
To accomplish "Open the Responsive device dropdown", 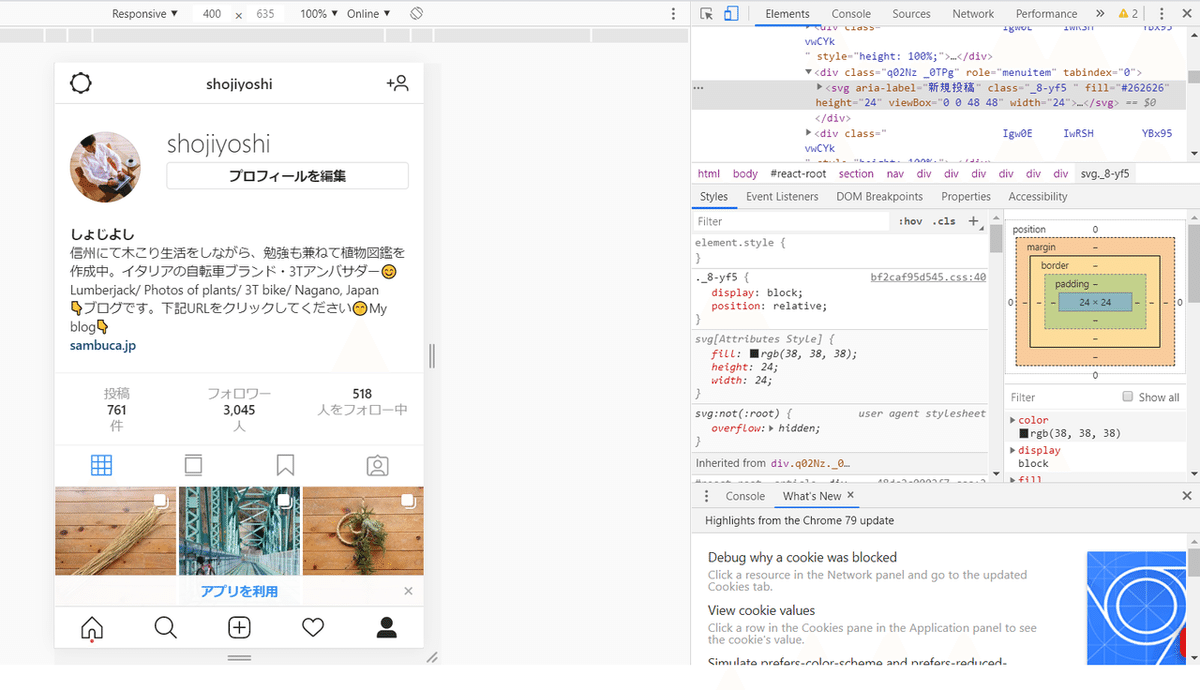I will 145,14.
